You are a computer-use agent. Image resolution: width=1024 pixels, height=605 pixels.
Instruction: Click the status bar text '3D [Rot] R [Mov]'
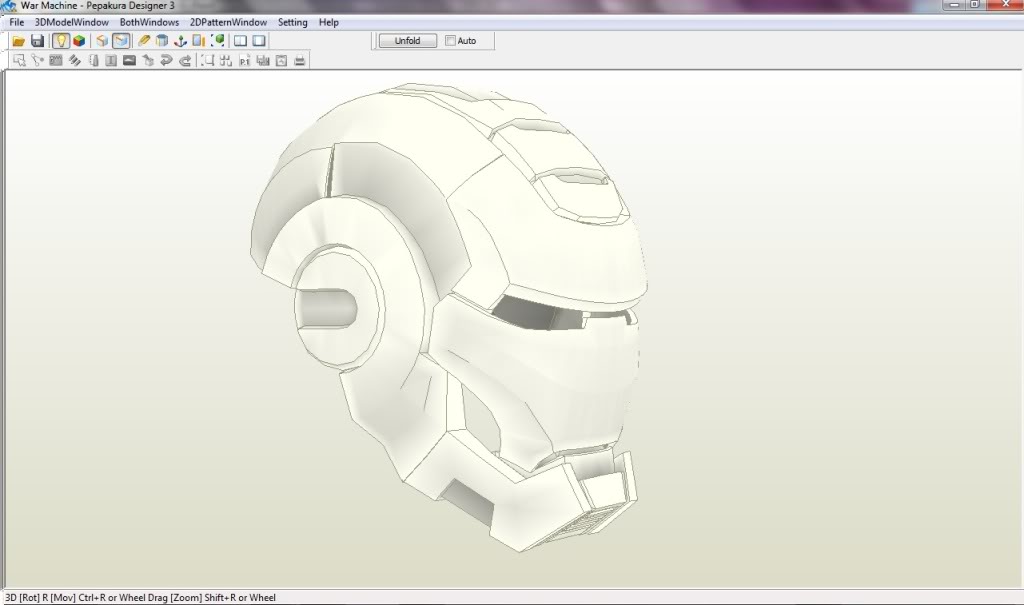40,597
